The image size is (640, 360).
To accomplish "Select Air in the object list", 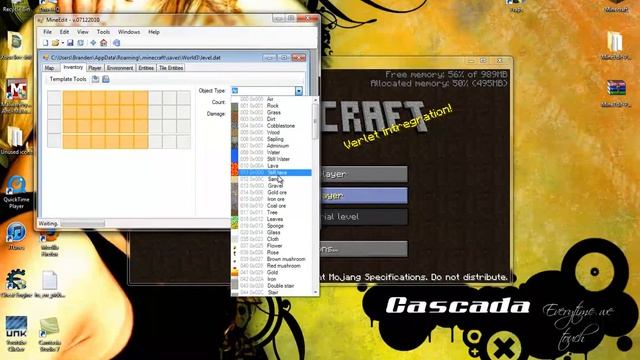I will [271, 99].
